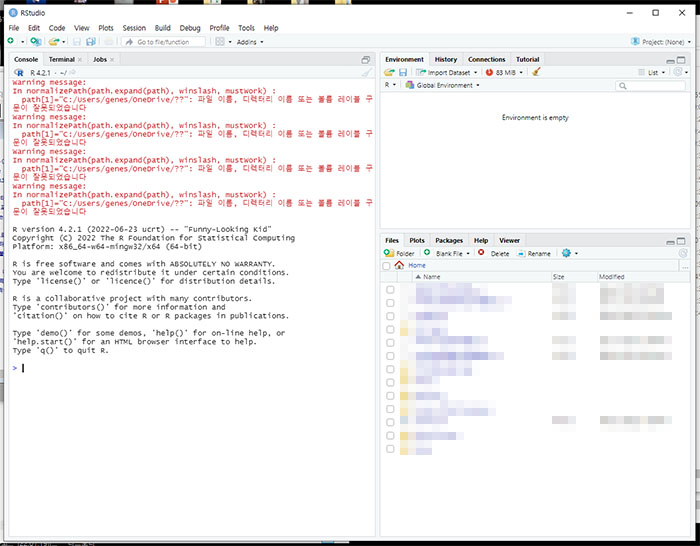700x546 pixels.
Task: Minimize the Environment pane
Action: coord(671,60)
